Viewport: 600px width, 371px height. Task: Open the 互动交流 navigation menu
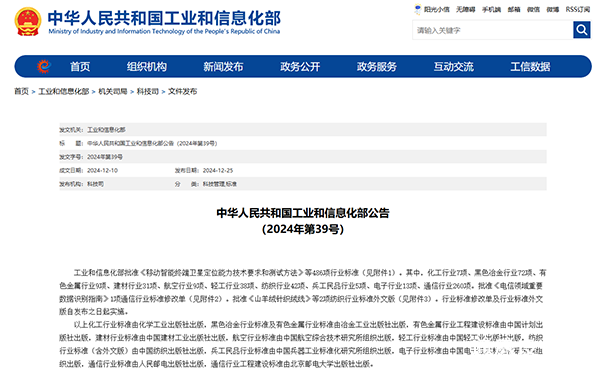pyautogui.click(x=453, y=67)
